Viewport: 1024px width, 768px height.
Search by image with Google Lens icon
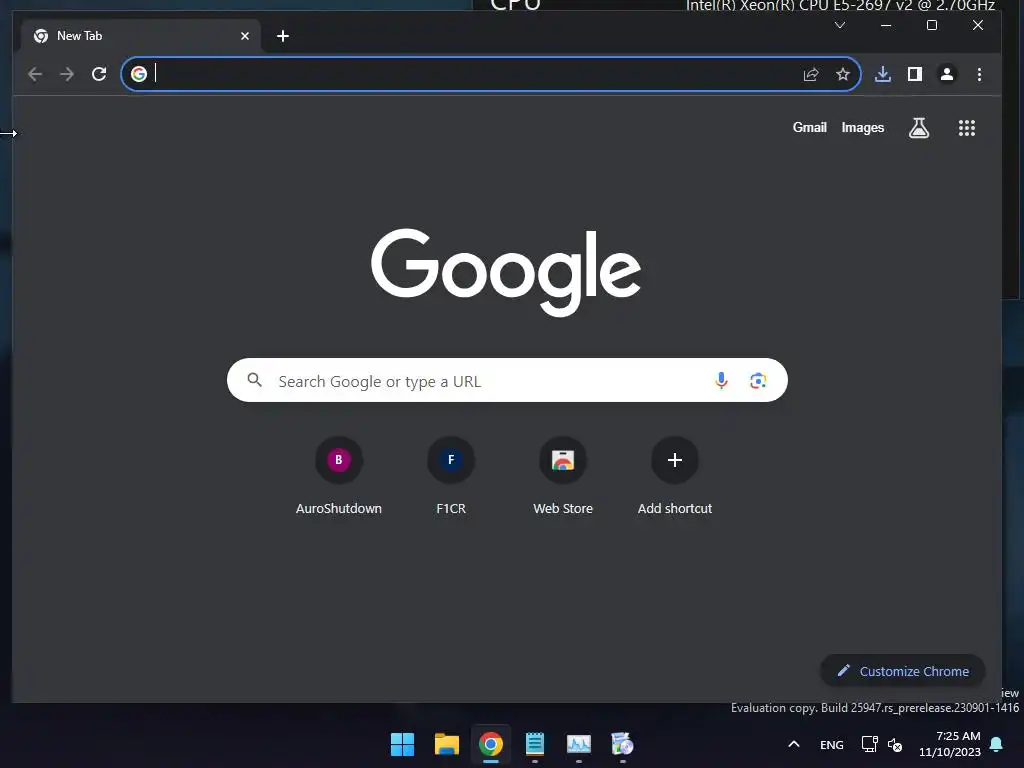coord(758,381)
